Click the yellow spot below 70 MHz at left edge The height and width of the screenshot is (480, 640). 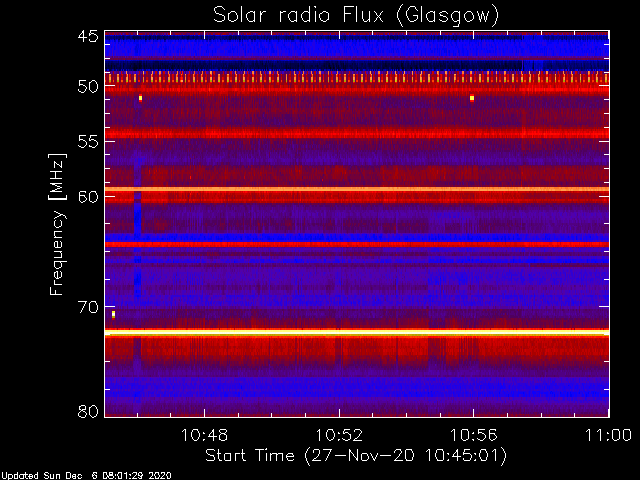(x=113, y=314)
